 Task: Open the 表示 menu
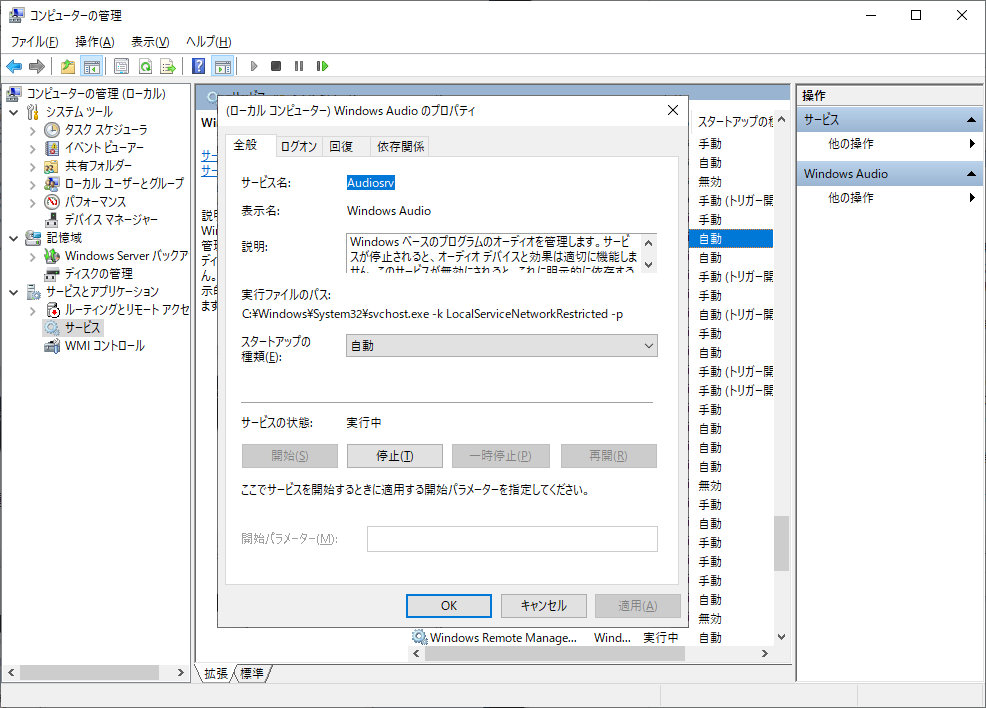click(x=150, y=41)
